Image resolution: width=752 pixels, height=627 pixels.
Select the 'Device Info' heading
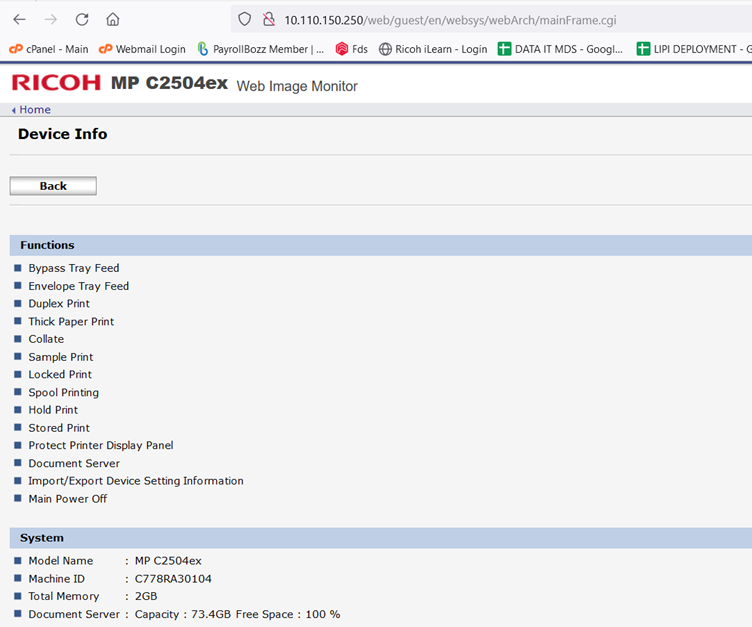(62, 134)
